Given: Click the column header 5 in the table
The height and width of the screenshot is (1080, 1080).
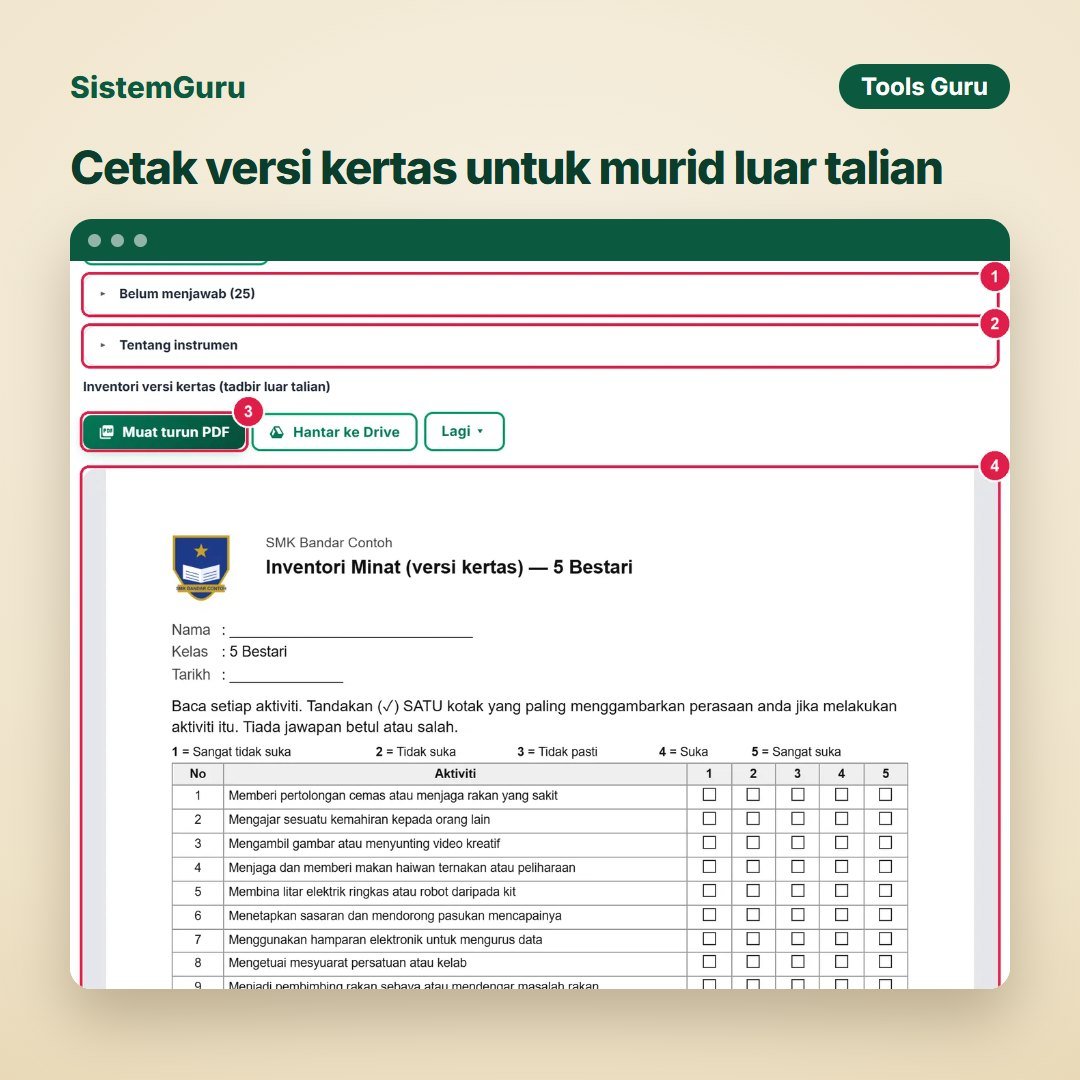Looking at the screenshot, I should click(886, 773).
